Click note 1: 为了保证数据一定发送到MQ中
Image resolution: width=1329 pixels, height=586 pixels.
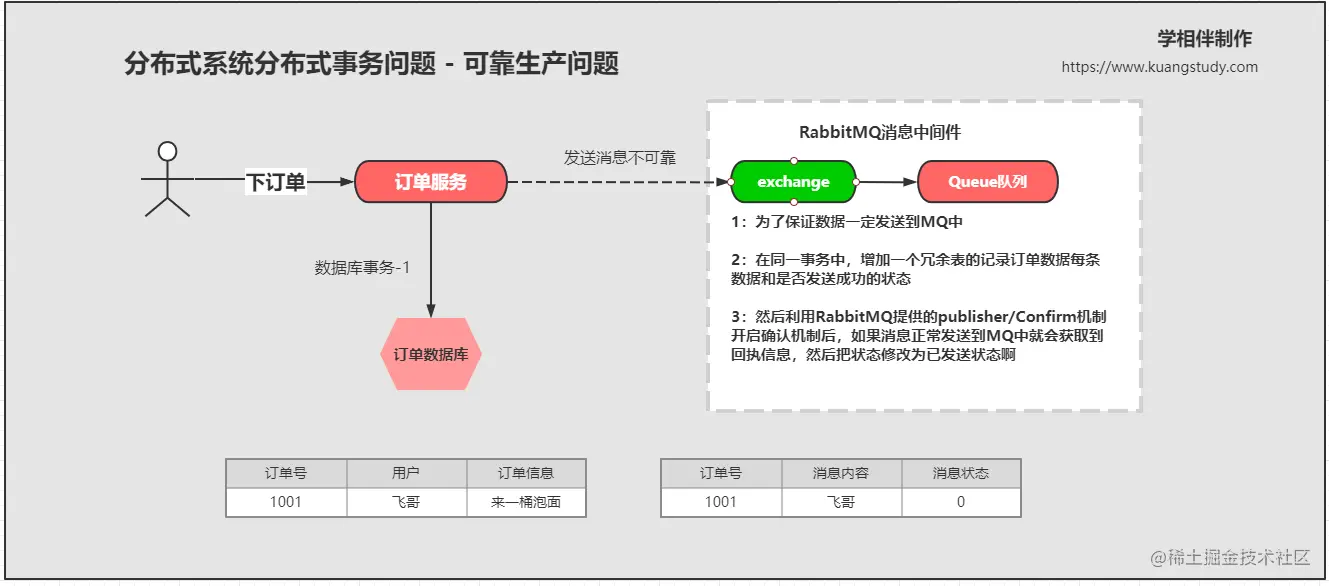(847, 222)
